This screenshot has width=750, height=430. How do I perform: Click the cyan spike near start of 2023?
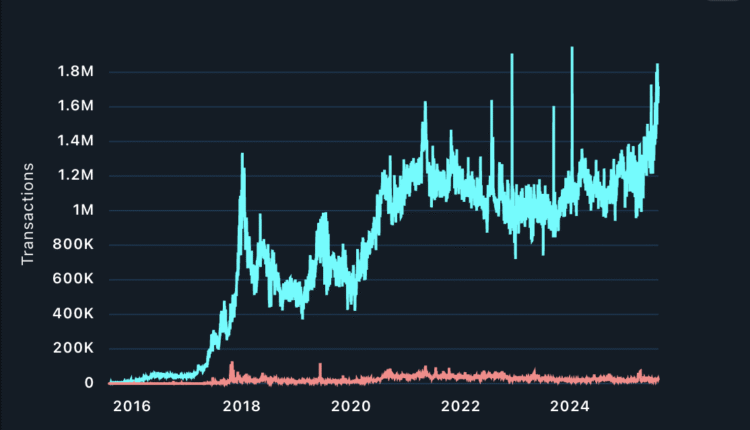(512, 56)
